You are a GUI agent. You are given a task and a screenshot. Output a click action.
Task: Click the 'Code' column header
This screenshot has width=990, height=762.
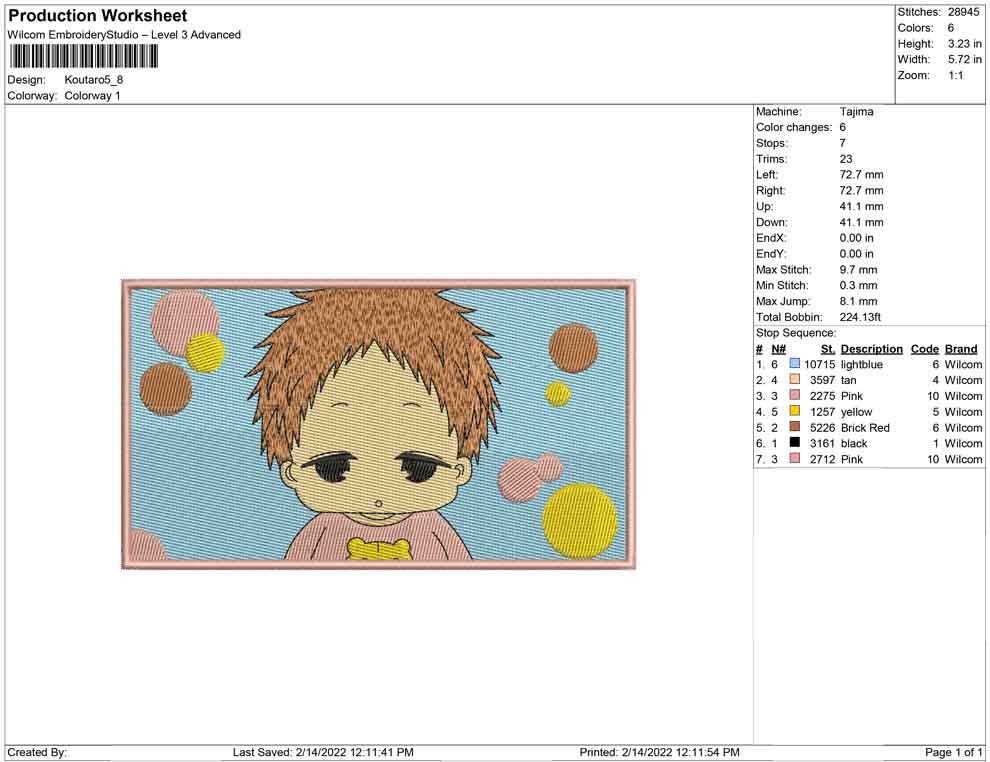click(924, 349)
